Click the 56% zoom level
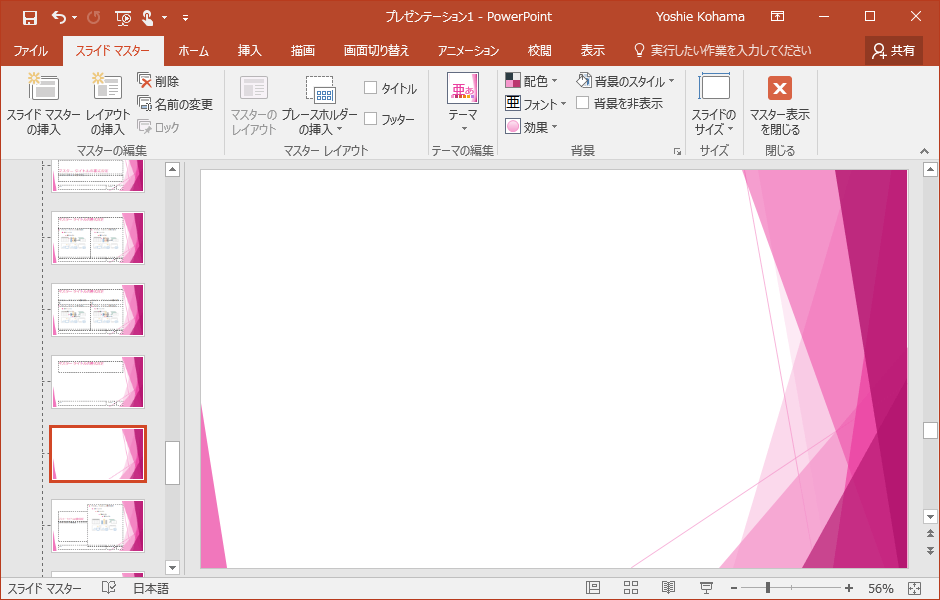 881,589
